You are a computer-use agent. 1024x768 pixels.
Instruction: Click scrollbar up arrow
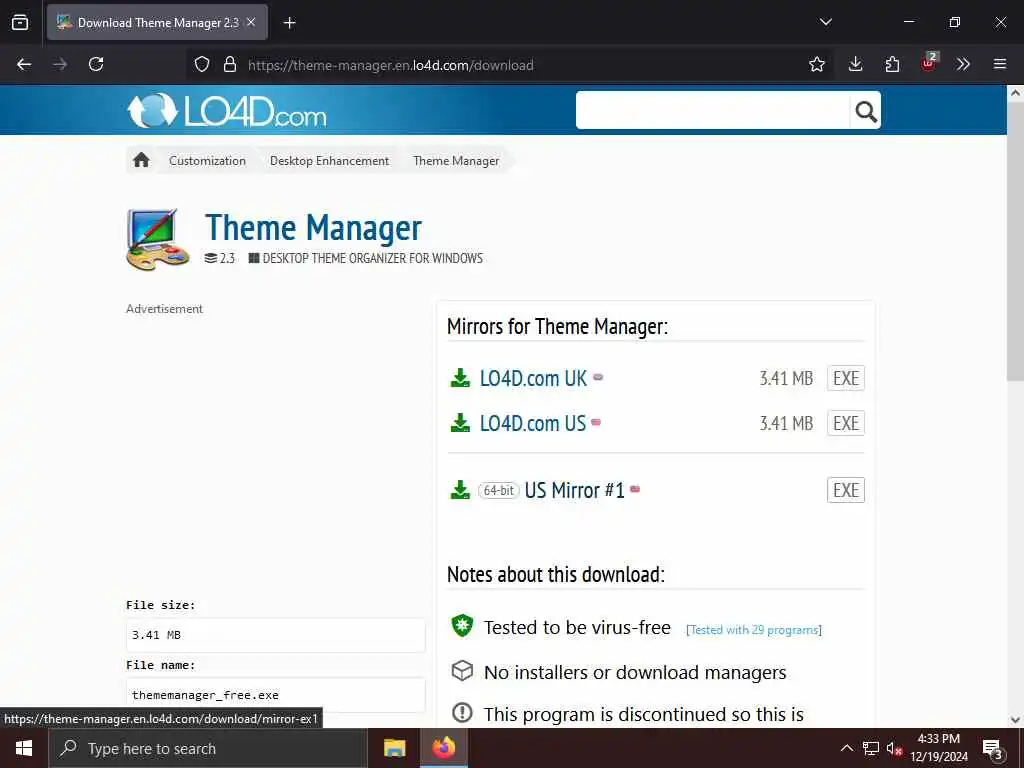point(1015,93)
